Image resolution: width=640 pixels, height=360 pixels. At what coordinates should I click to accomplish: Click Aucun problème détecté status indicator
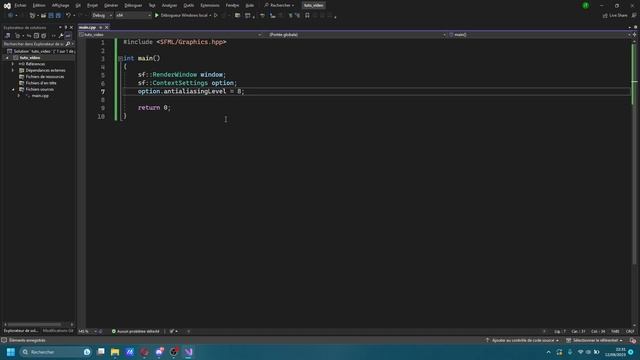pyautogui.click(x=136, y=331)
